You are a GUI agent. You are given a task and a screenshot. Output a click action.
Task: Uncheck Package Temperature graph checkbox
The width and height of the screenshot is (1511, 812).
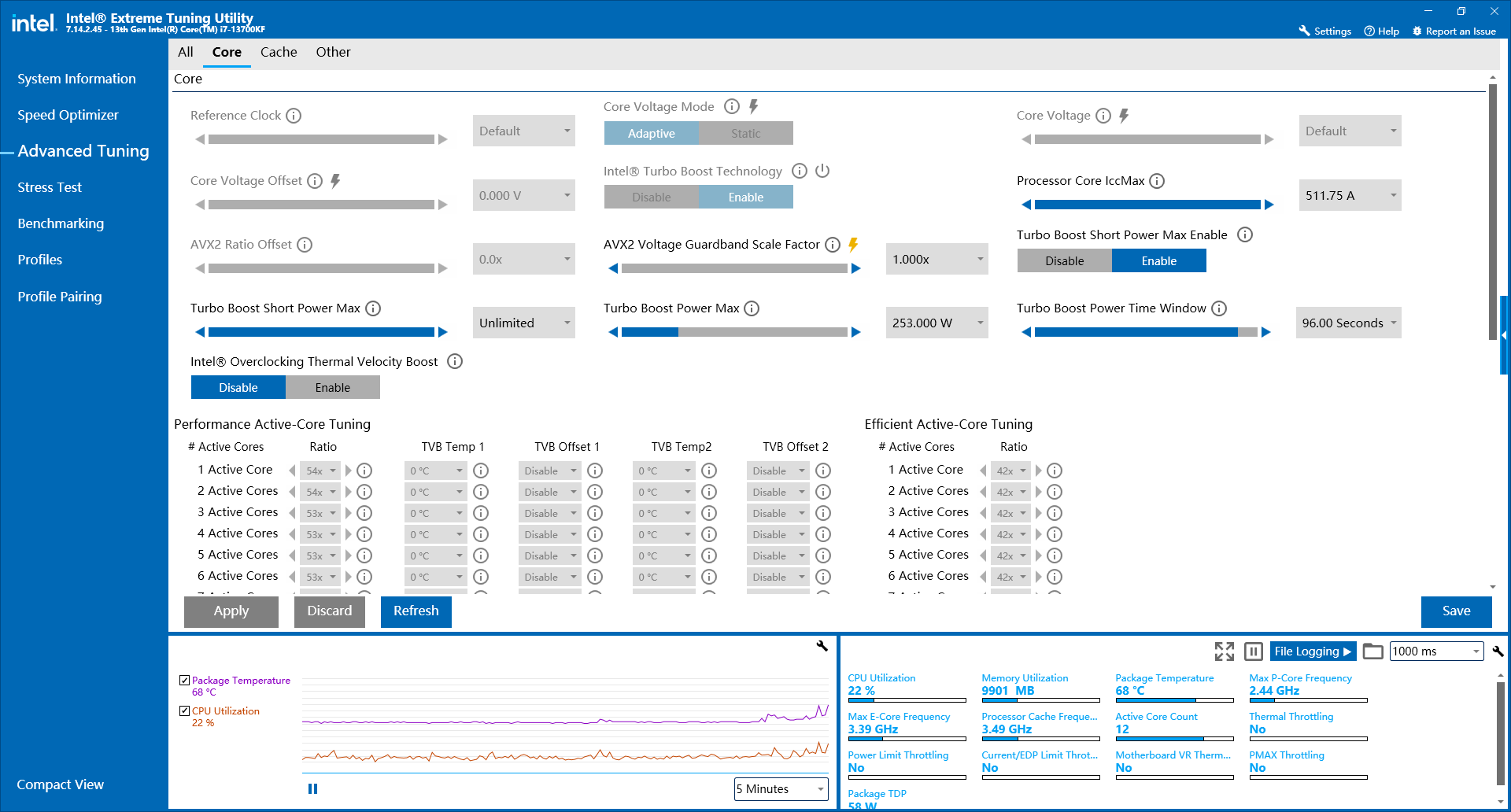pyautogui.click(x=184, y=680)
